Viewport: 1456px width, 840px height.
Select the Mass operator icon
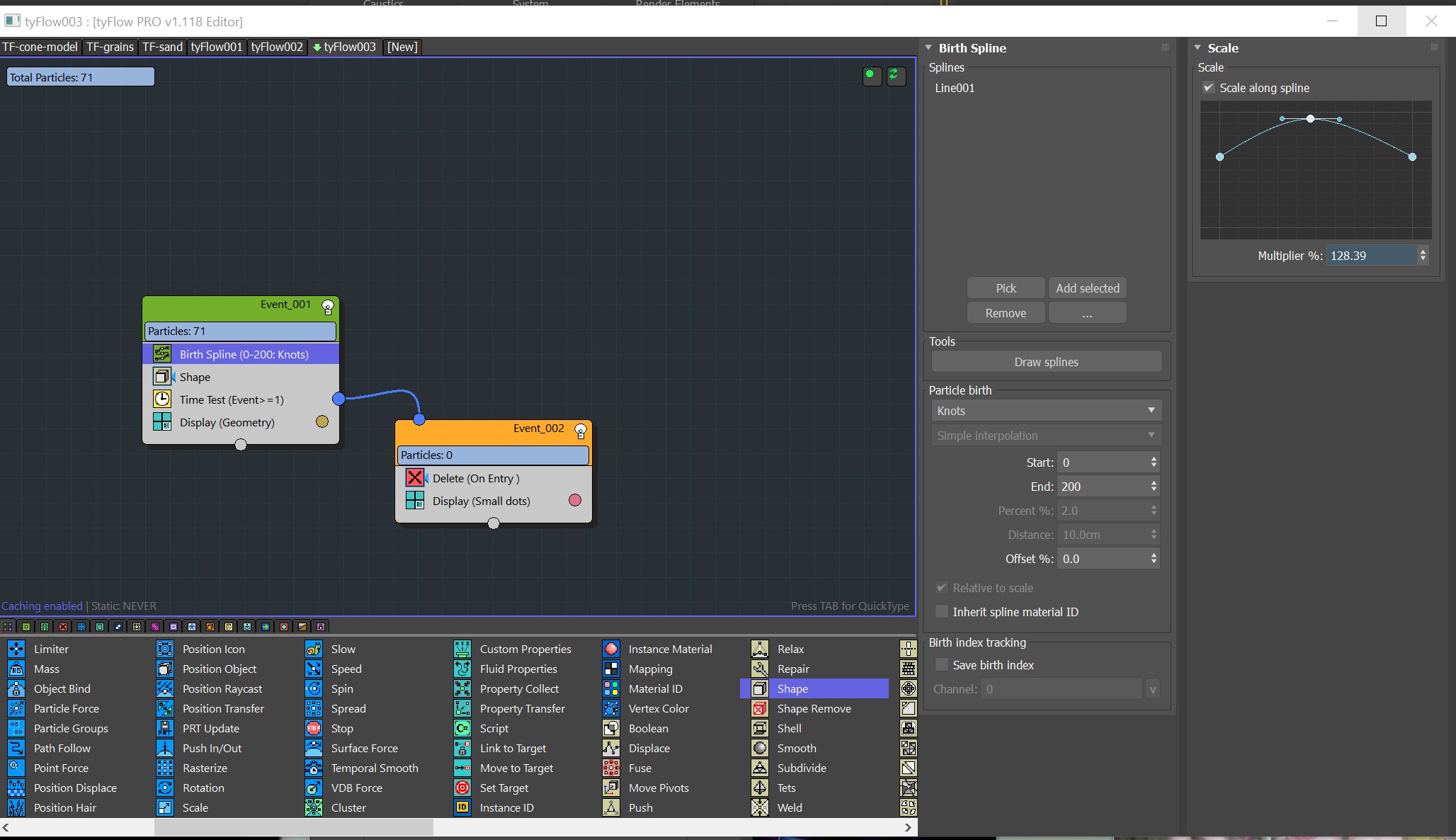[16, 669]
